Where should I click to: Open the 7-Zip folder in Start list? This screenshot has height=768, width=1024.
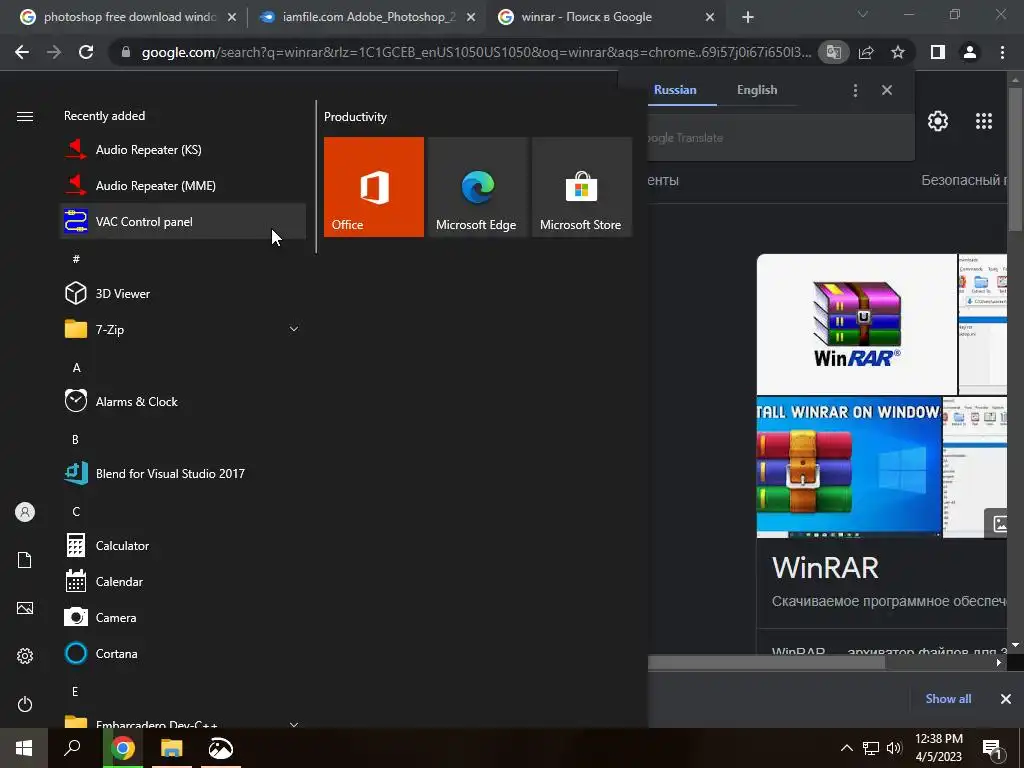tap(183, 329)
